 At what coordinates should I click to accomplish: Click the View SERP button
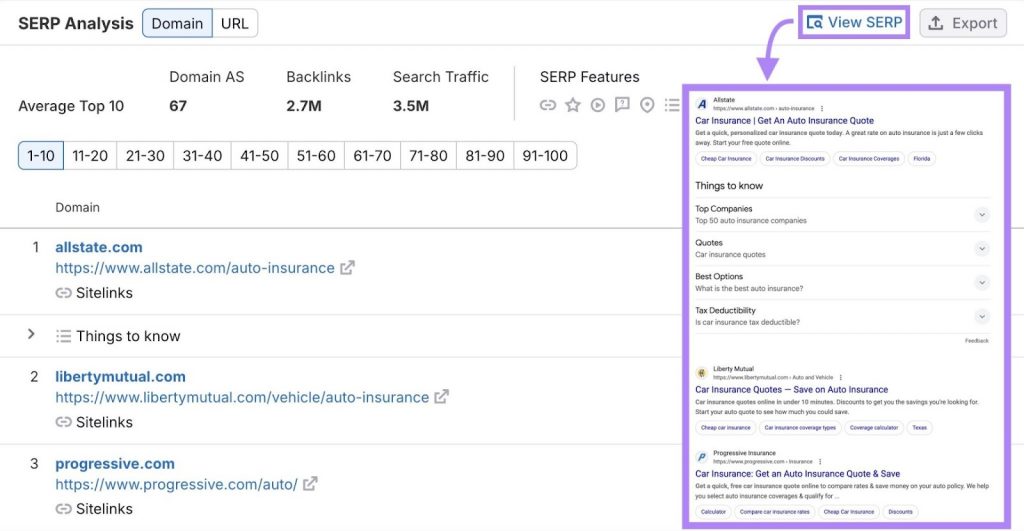(854, 22)
